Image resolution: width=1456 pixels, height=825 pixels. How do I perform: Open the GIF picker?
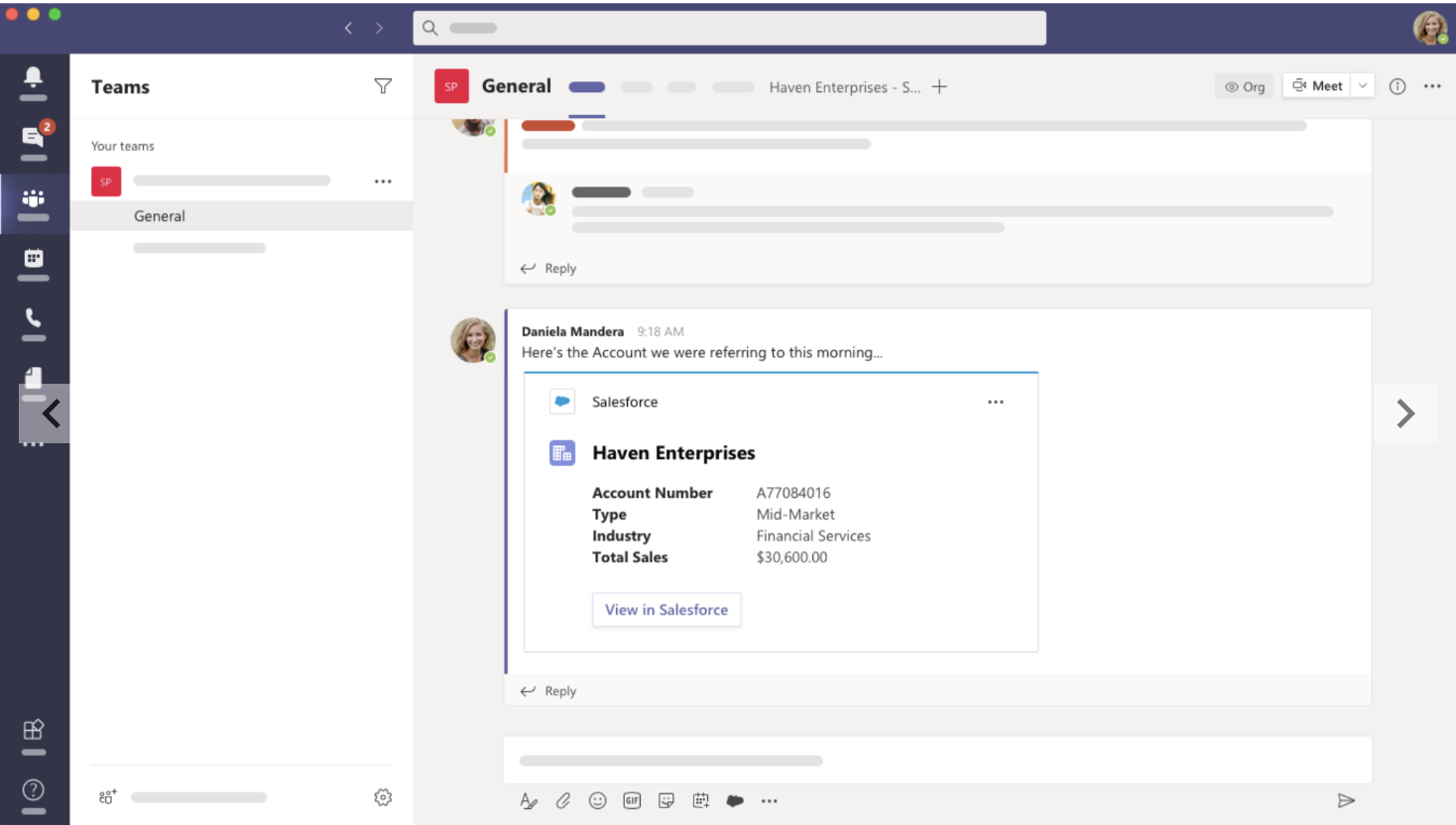pos(632,801)
